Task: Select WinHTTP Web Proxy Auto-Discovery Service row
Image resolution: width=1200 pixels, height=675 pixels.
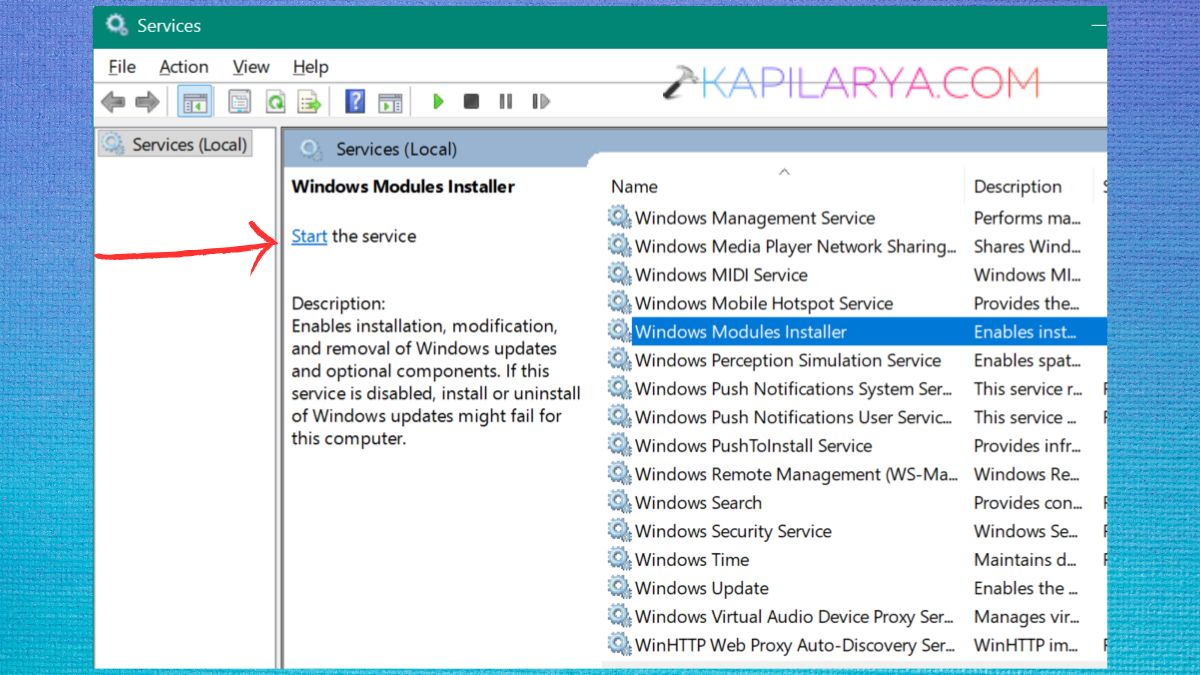Action: click(x=856, y=645)
